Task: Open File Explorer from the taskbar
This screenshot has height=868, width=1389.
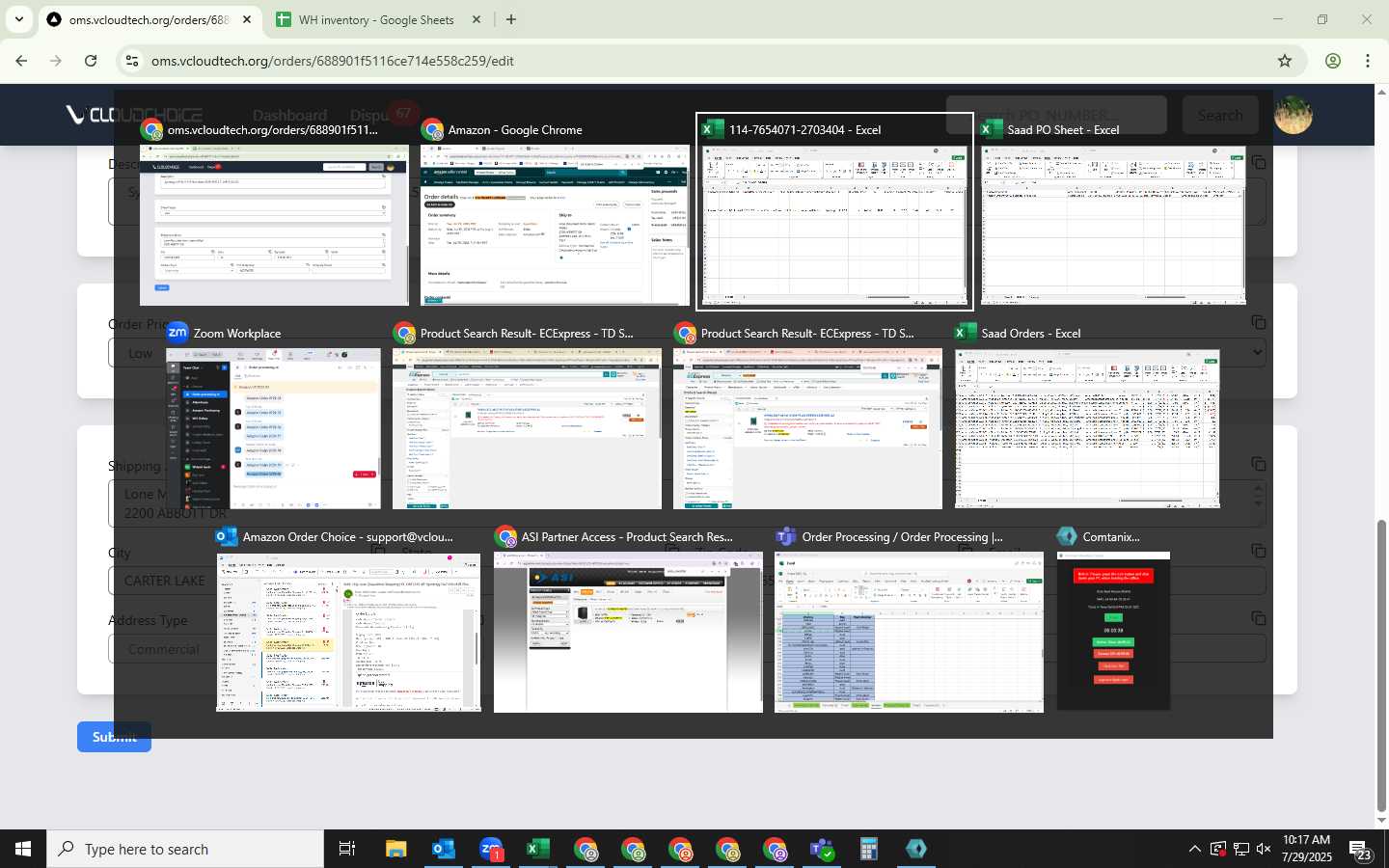Action: click(396, 849)
